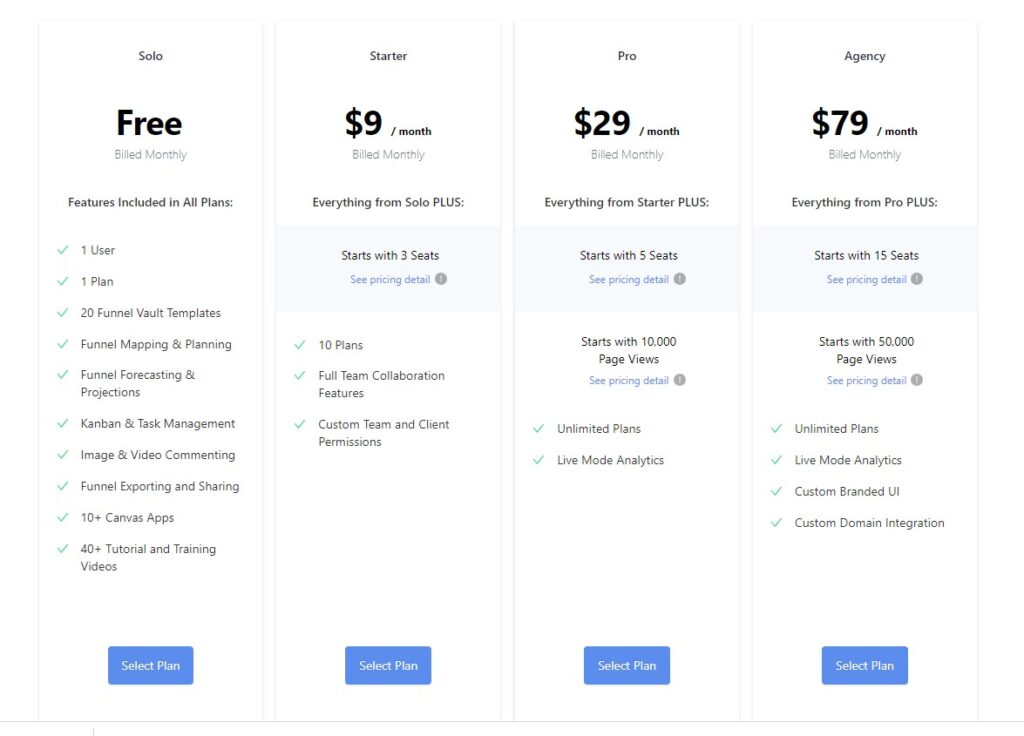This screenshot has width=1024, height=736.
Task: Choose the Pro $29 plan button
Action: pos(627,665)
